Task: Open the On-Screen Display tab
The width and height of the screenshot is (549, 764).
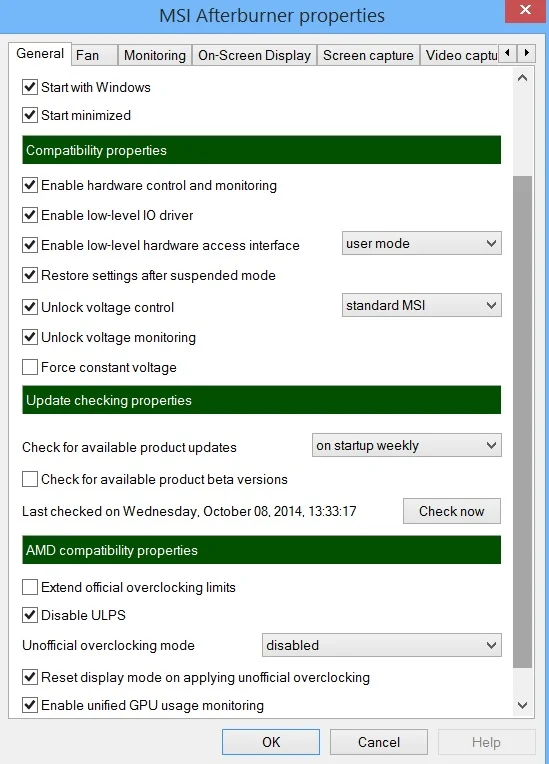Action: [x=254, y=55]
